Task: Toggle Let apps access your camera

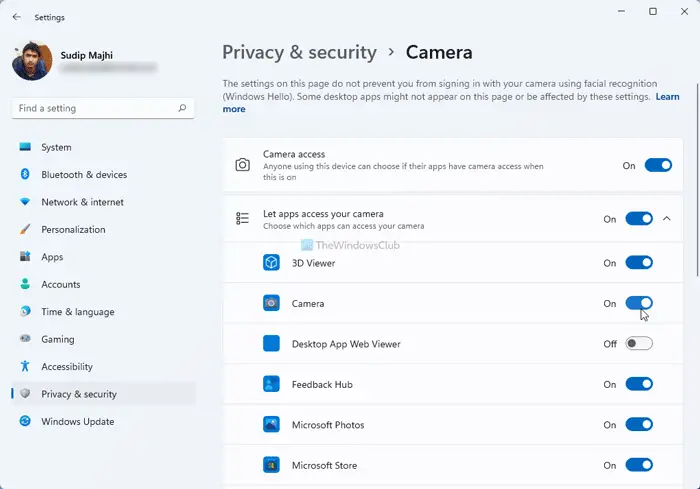Action: point(639,219)
